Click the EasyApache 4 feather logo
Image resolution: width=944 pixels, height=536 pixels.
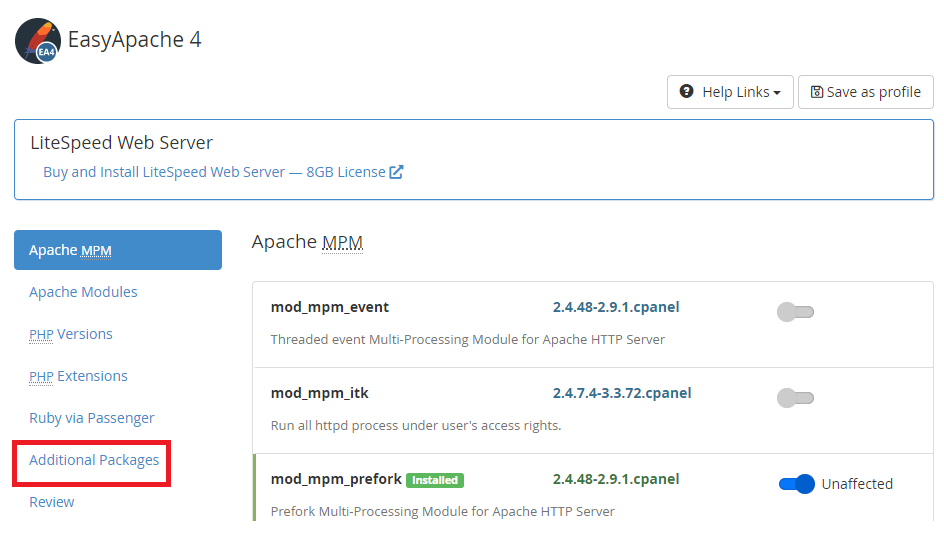37,41
